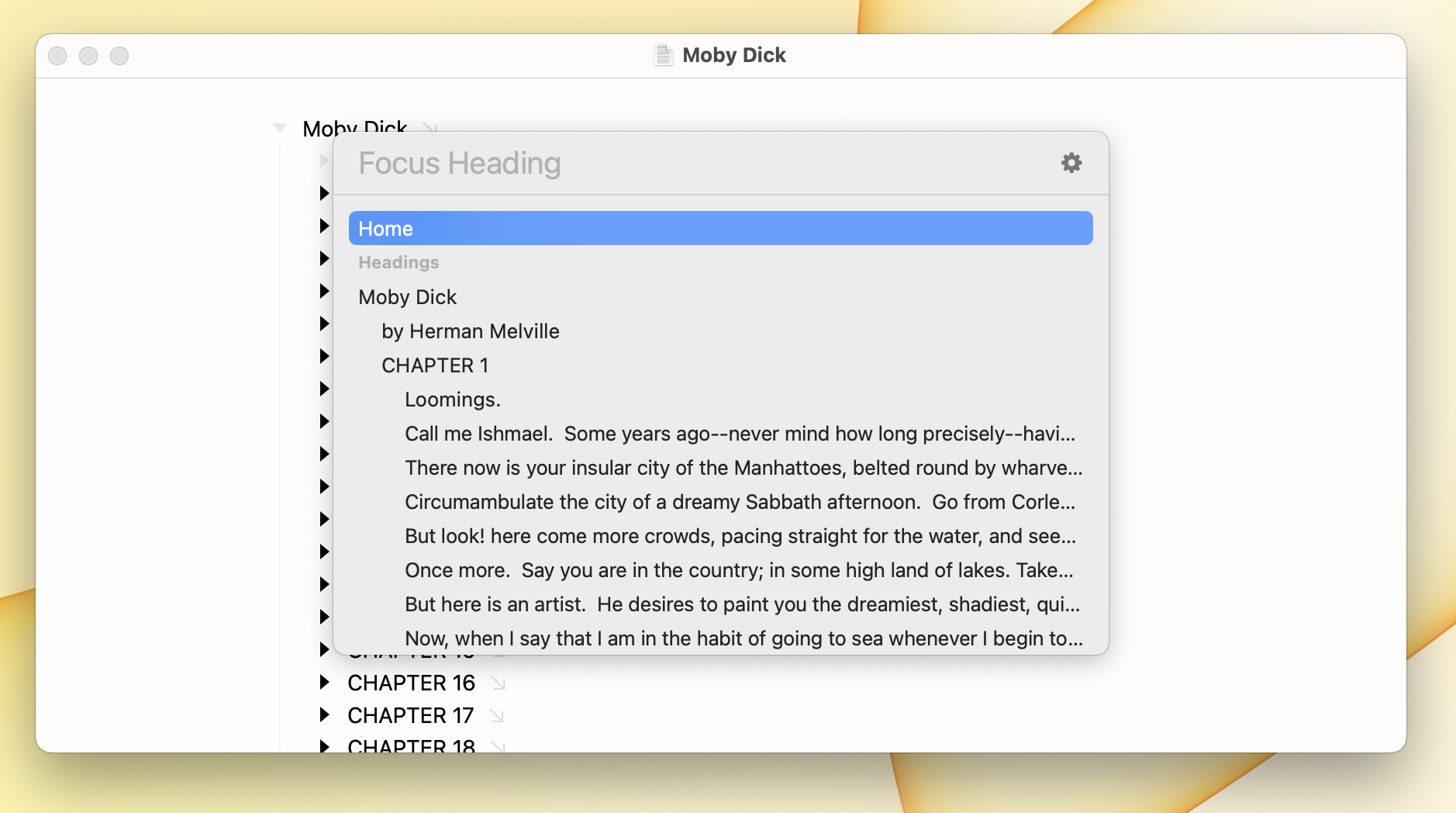Screen dimensions: 1456x813
Task: Choose 'There now is your insular city' row
Action: tap(721, 468)
